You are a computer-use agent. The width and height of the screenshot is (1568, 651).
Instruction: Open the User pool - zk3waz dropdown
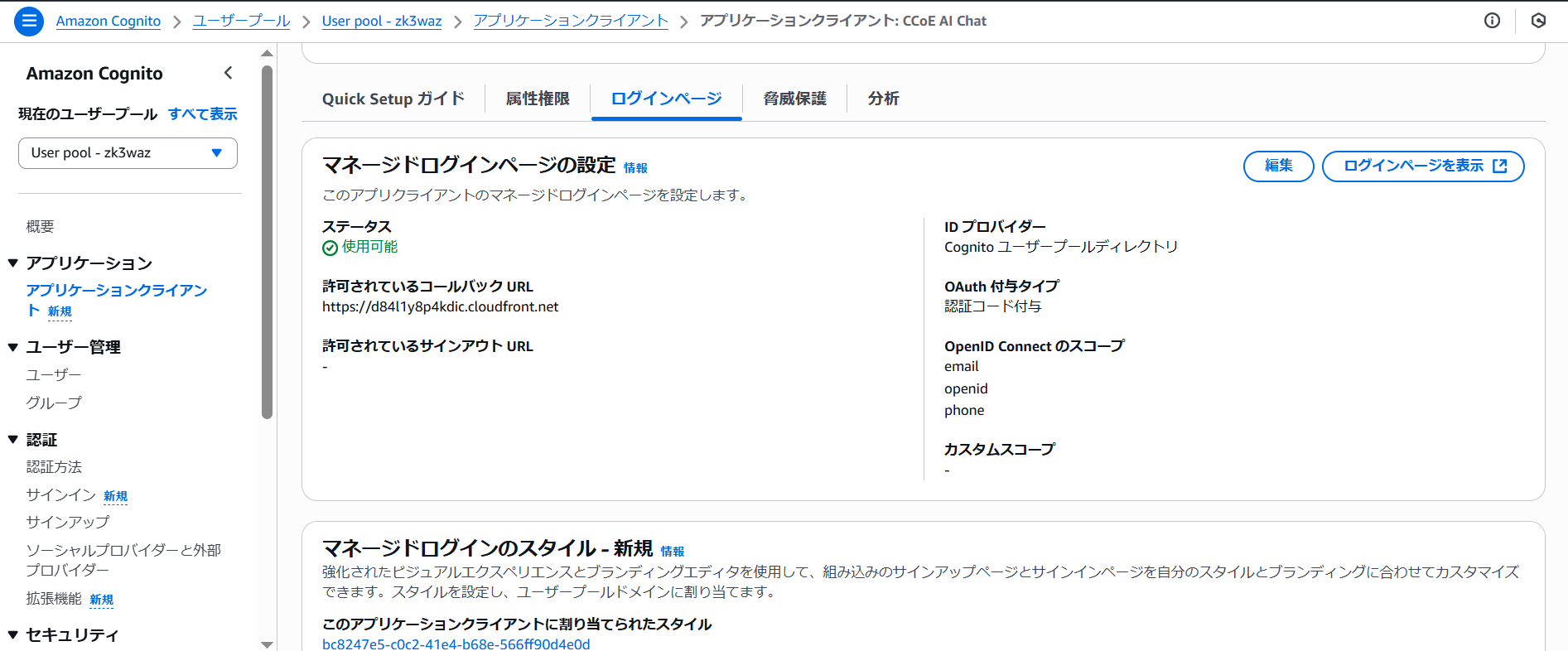[x=128, y=153]
